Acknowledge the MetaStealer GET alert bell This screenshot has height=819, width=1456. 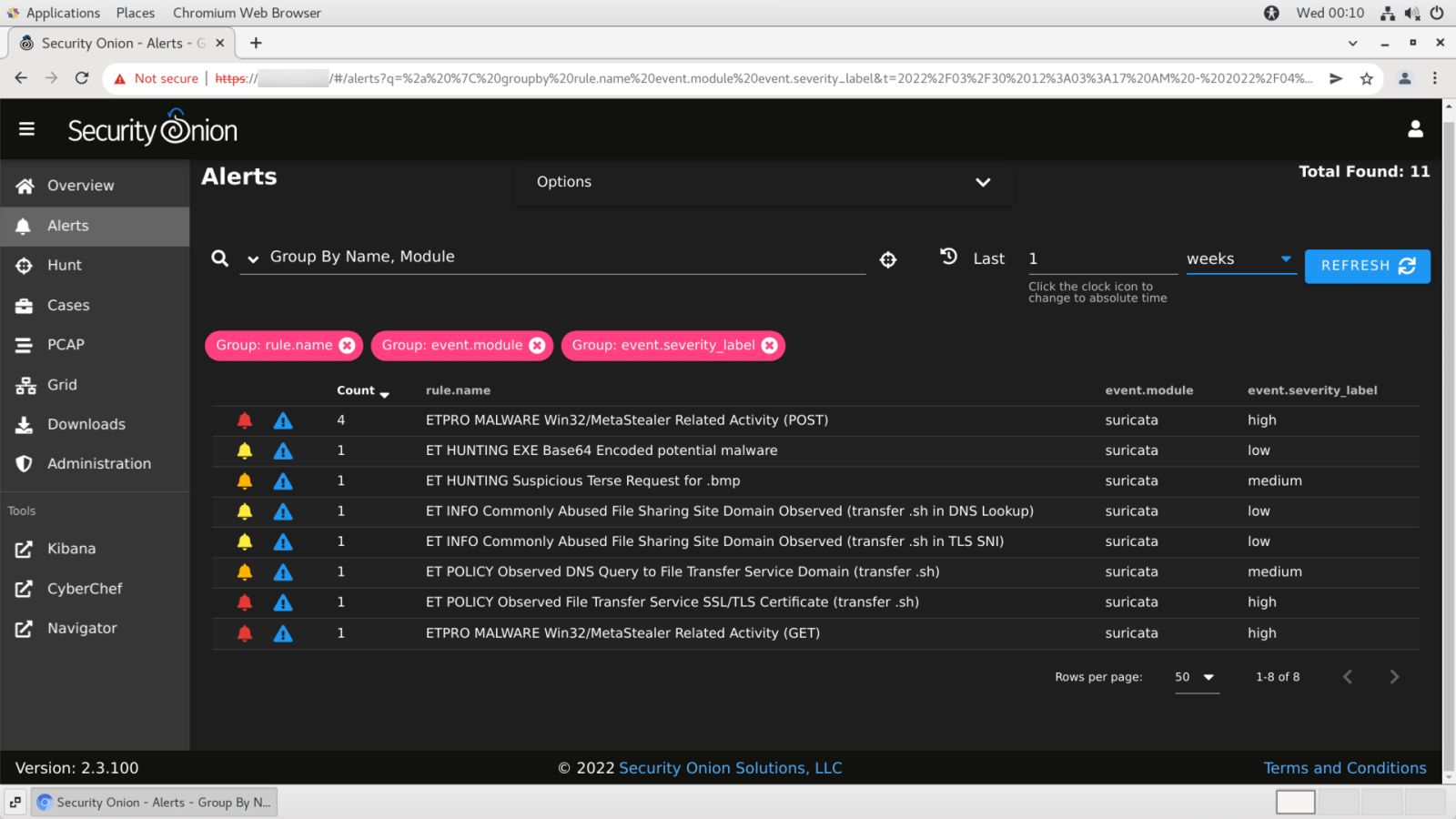click(x=245, y=633)
